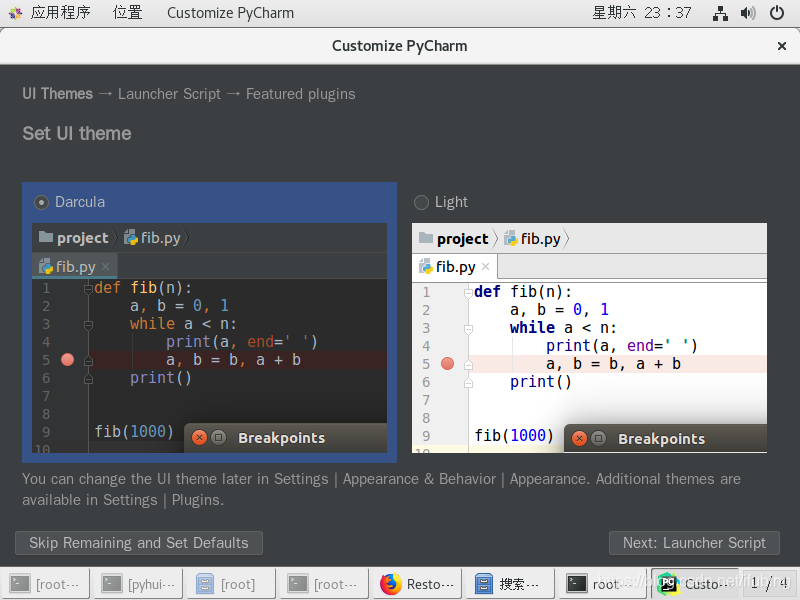Click fib.py tab close x in Darcula preview

[106, 266]
